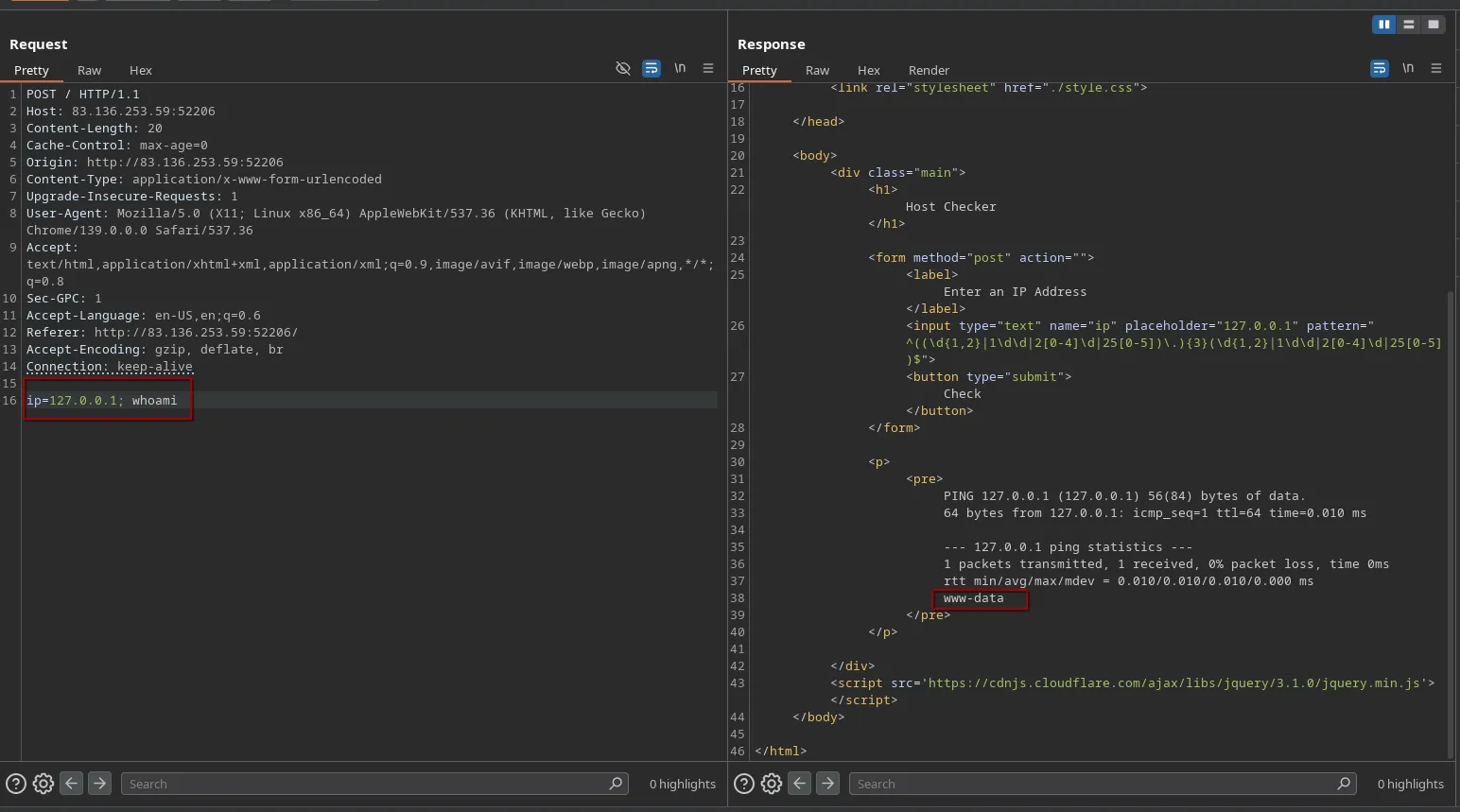Switch to Raw tab in Request panel
Image resolution: width=1460 pixels, height=812 pixels.
tap(89, 70)
